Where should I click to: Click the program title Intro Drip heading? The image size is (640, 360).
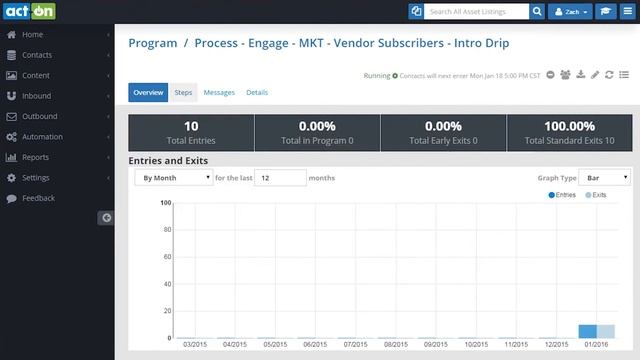[x=352, y=43]
